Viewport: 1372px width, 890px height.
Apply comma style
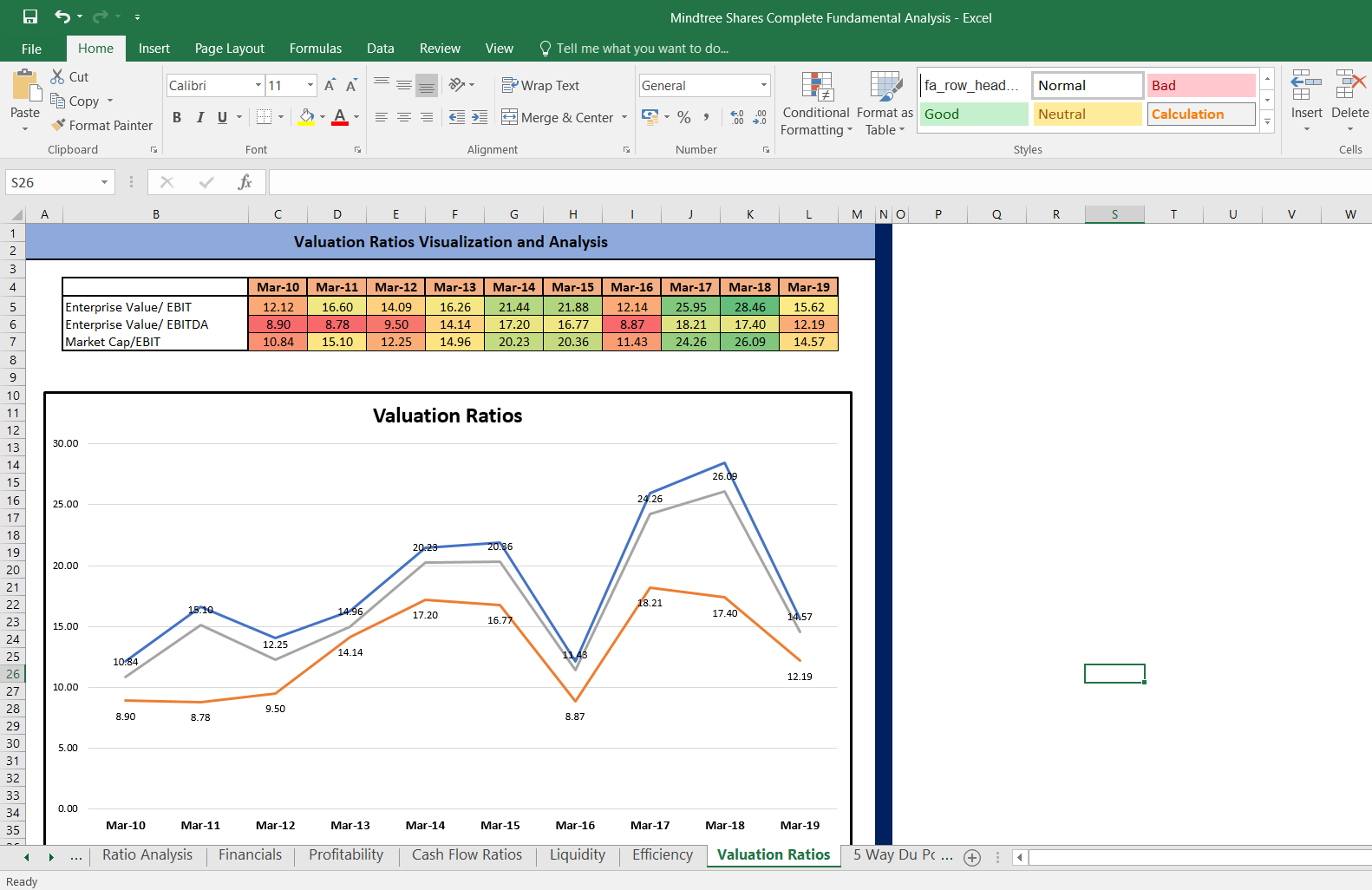coord(707,116)
